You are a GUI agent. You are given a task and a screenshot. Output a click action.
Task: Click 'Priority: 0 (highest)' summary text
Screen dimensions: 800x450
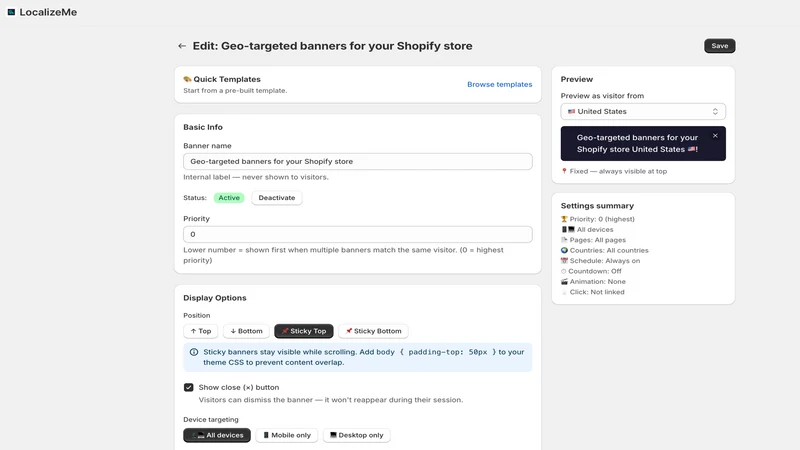pyautogui.click(x=602, y=219)
